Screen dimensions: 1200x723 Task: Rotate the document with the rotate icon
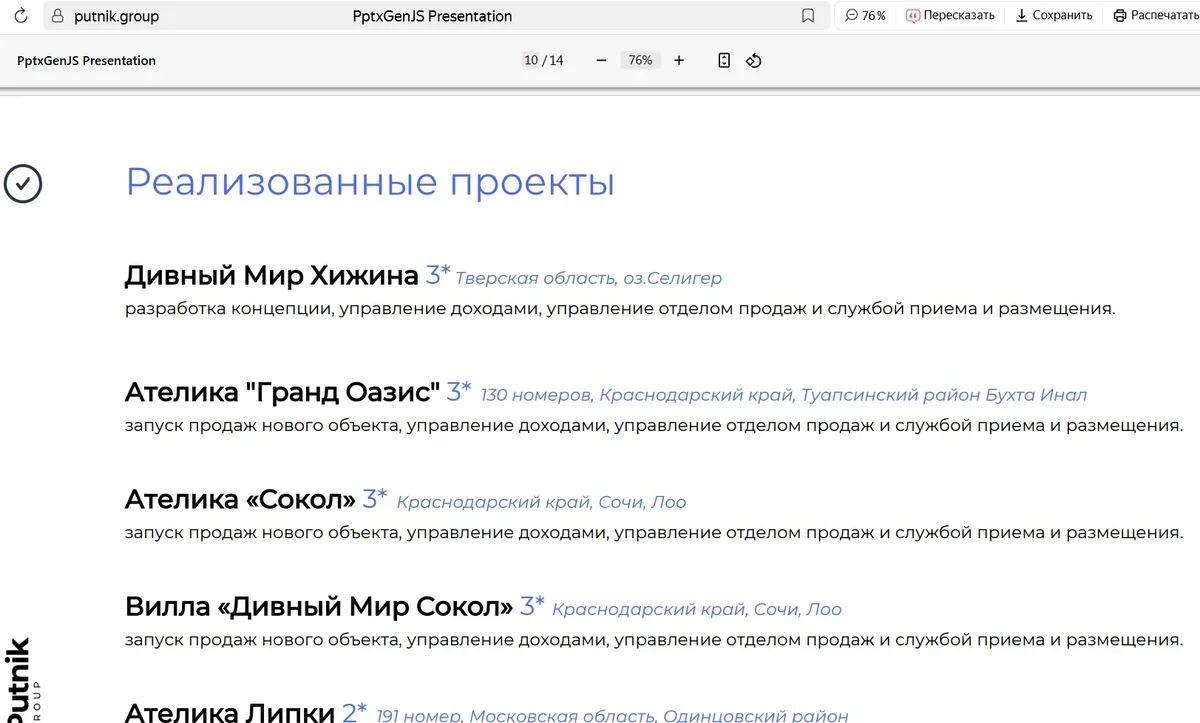click(x=754, y=61)
